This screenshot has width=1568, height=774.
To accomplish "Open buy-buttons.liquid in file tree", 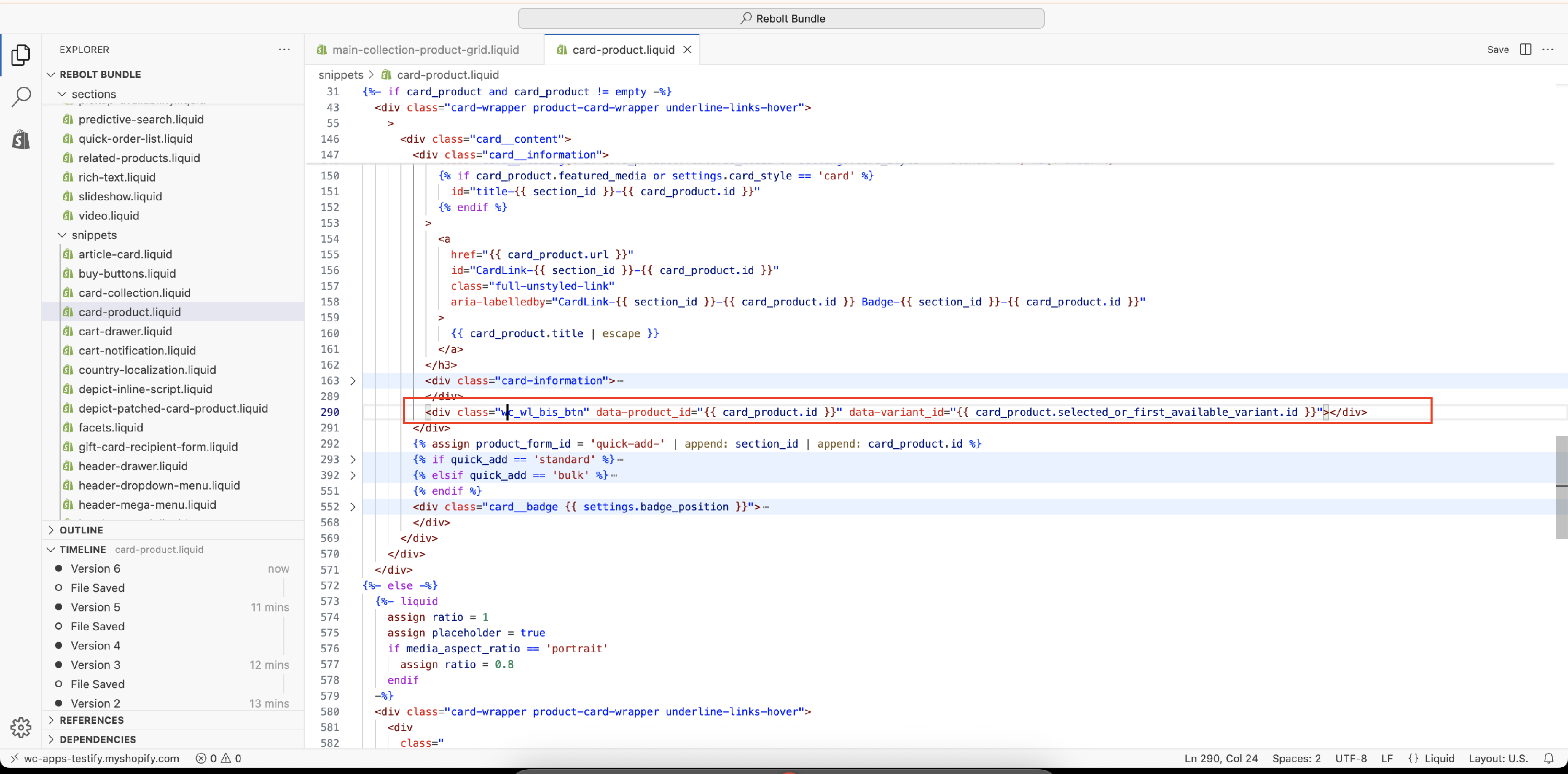I will (x=126, y=274).
